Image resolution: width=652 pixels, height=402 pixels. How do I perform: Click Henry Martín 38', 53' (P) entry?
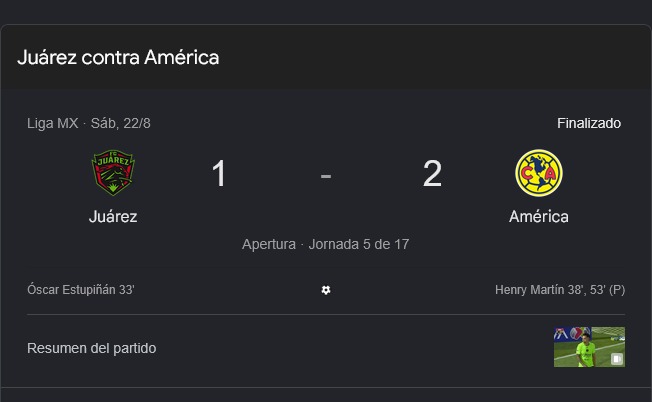(560, 290)
